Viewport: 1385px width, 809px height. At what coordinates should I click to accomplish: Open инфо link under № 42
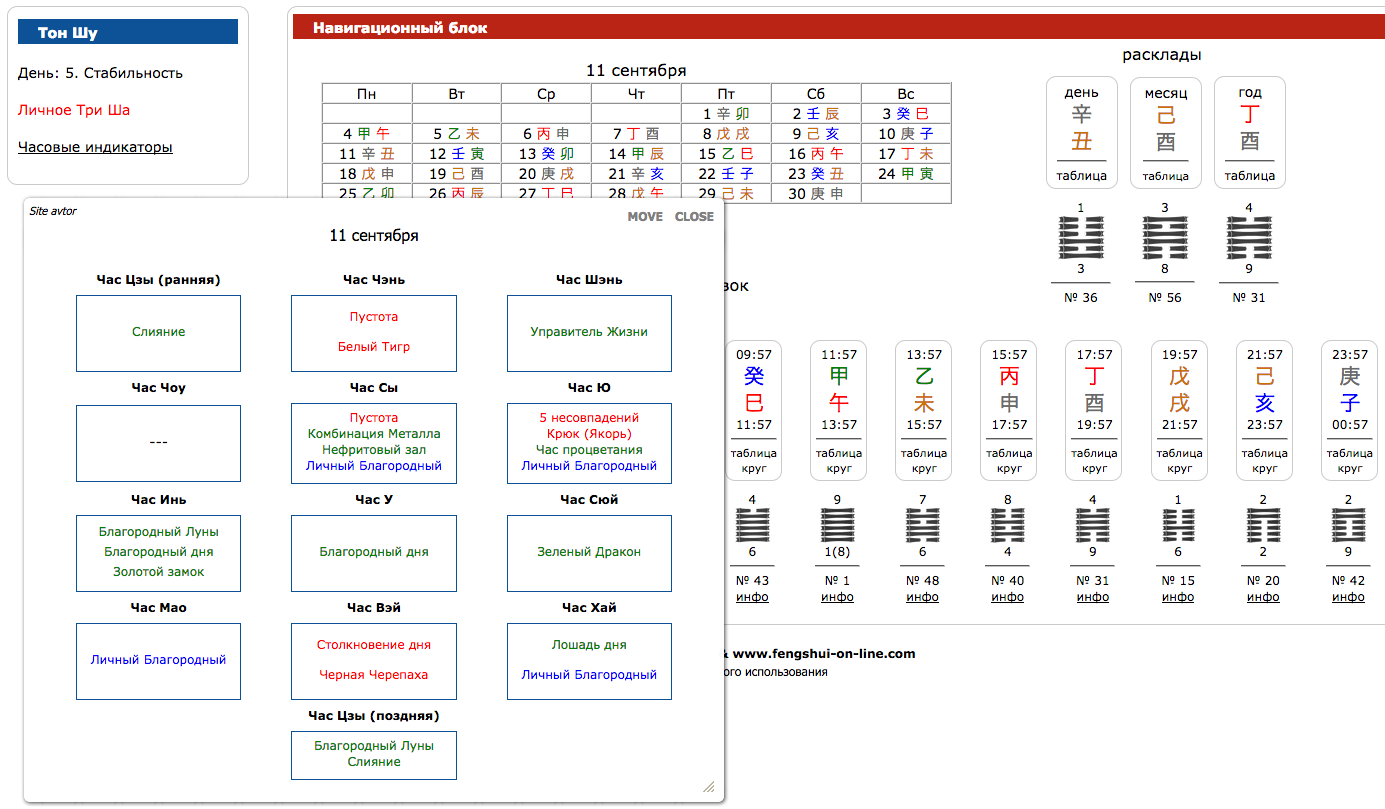1348,597
